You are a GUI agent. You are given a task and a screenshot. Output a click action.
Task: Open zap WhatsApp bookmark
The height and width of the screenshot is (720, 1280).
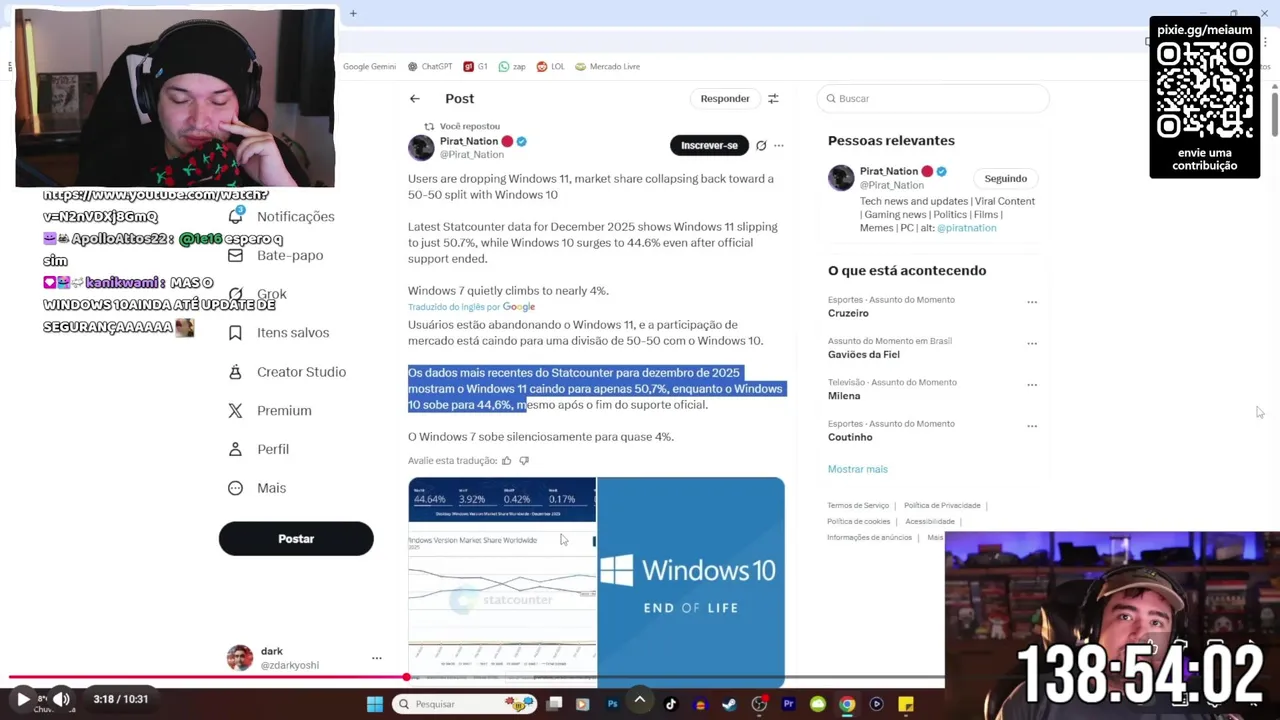pyautogui.click(x=512, y=67)
